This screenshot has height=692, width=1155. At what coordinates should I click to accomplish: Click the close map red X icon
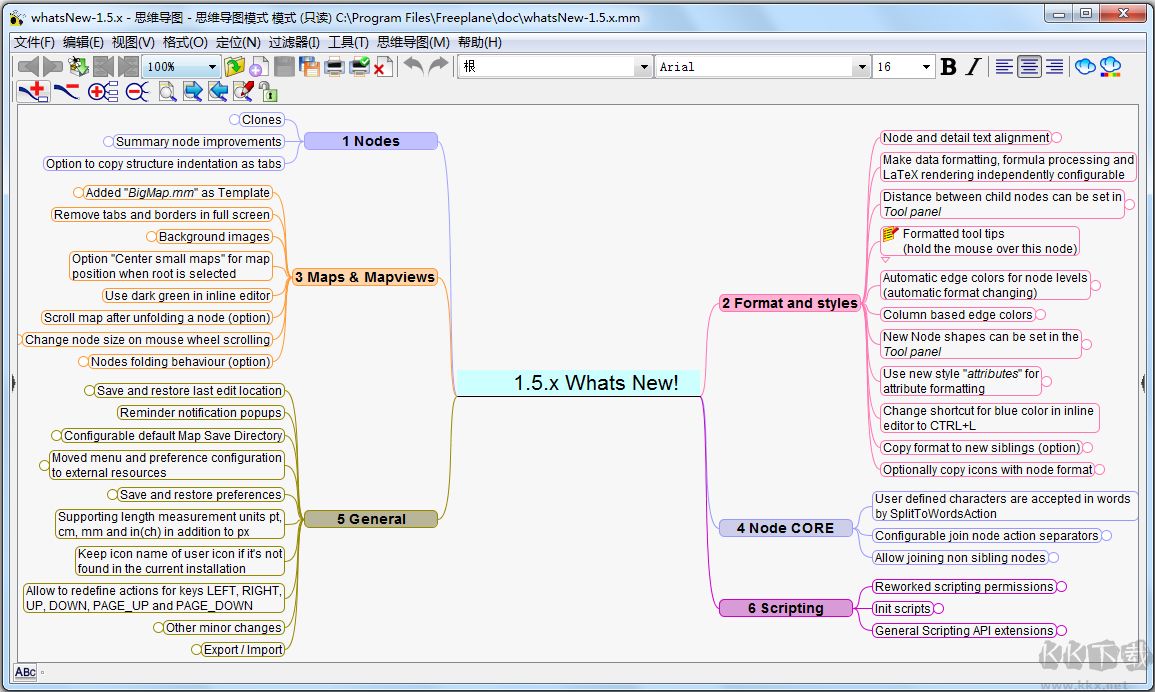383,67
